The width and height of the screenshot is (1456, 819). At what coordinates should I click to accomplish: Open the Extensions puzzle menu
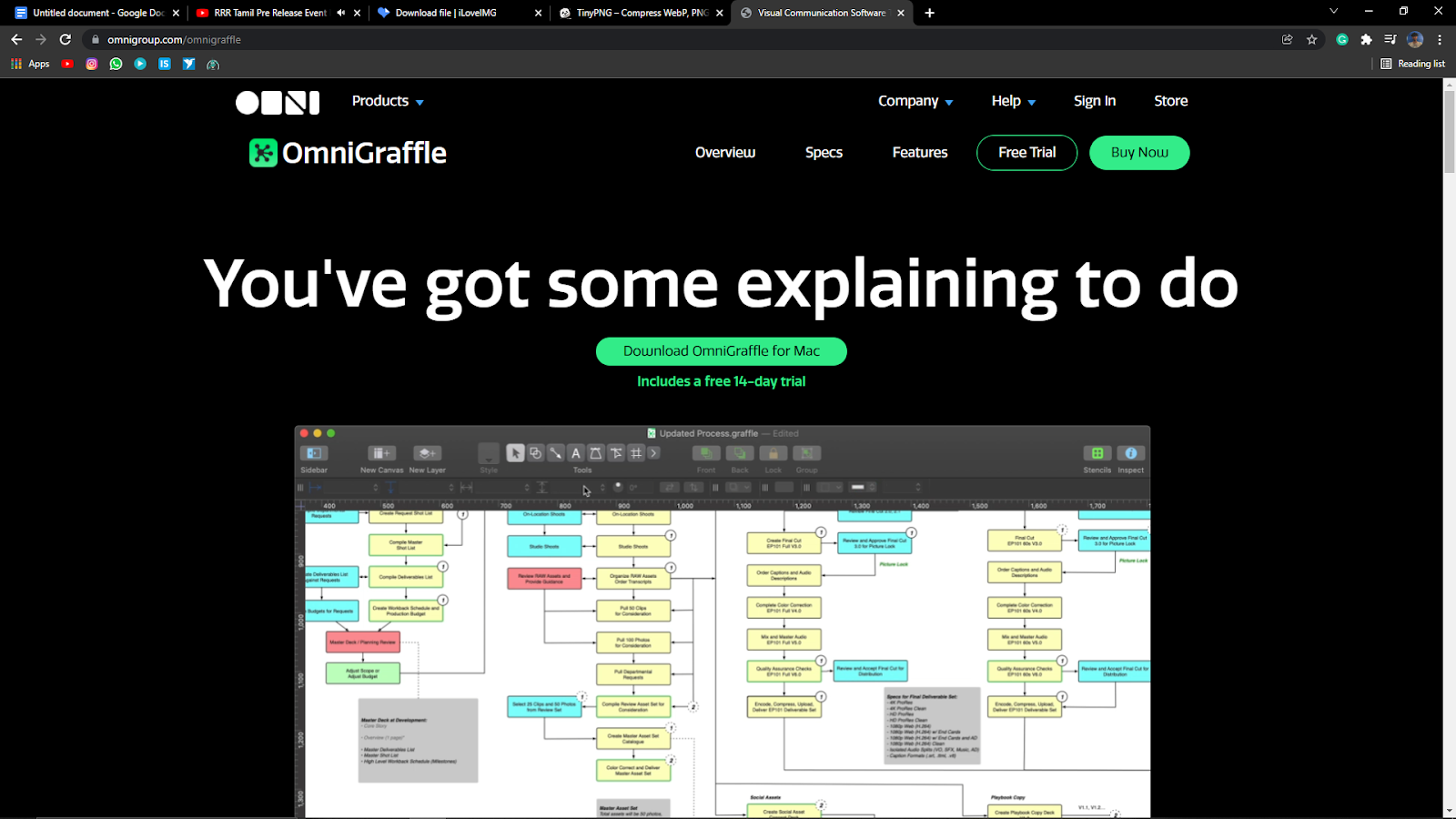[1366, 39]
